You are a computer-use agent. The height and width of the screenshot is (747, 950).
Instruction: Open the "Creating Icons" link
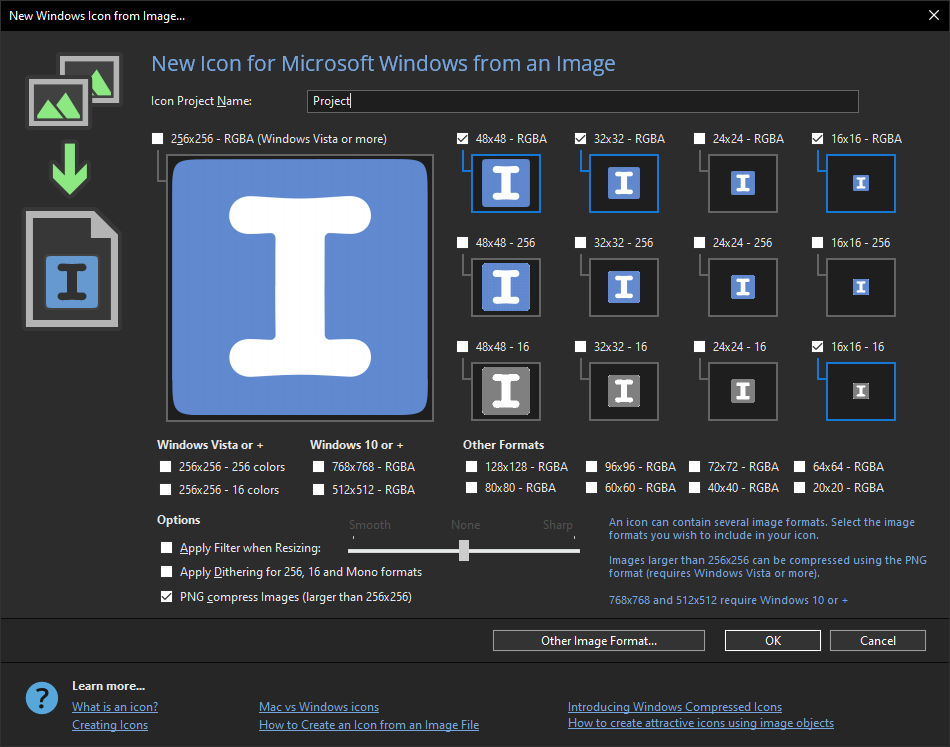point(110,725)
